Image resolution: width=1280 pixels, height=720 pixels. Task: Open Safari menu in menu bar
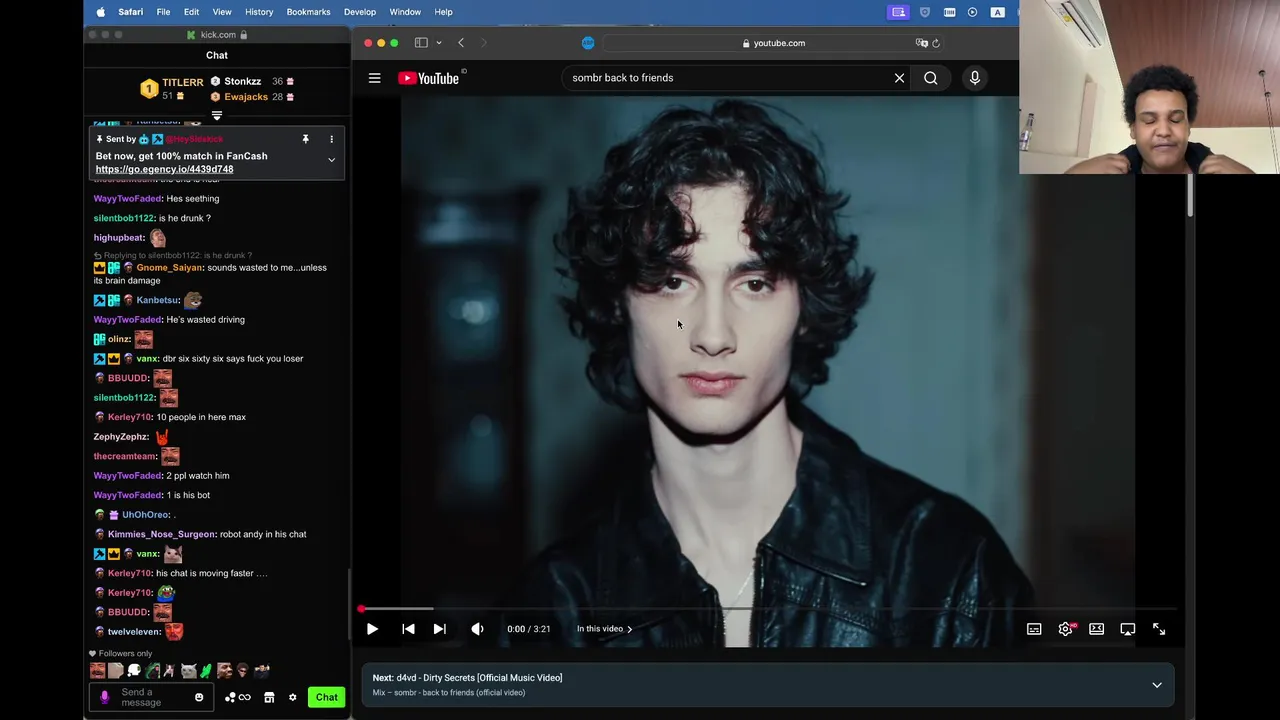130,12
